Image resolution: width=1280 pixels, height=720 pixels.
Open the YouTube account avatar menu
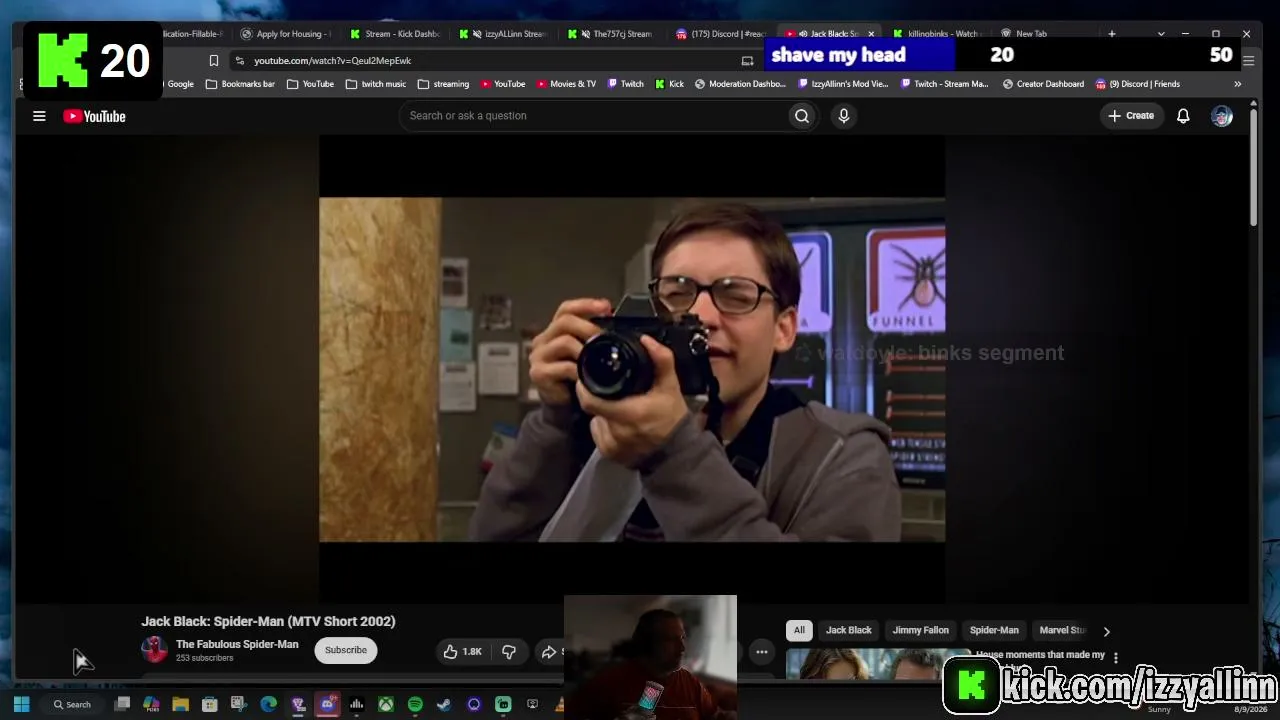point(1222,116)
